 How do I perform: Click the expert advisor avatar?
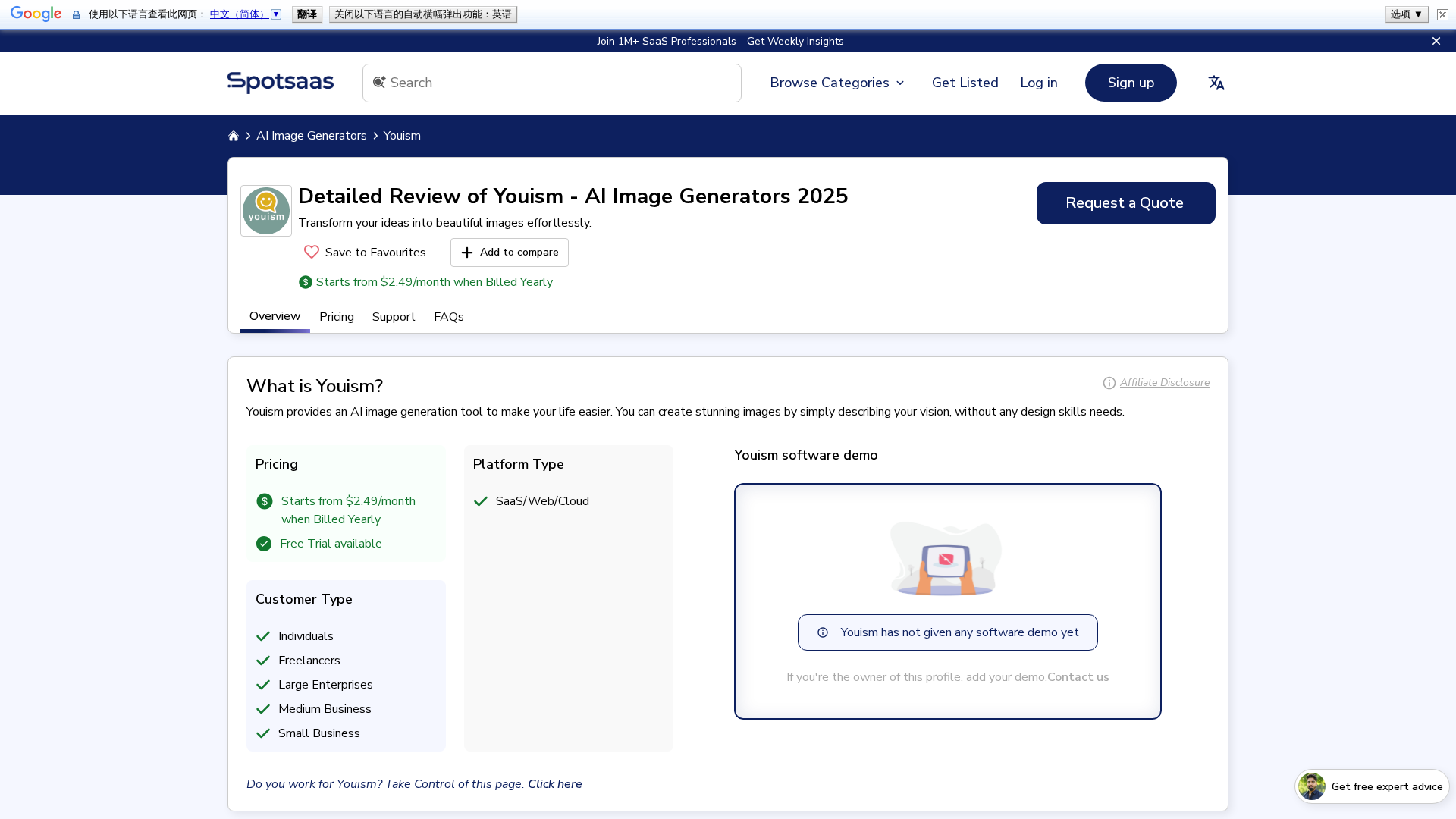1312,786
